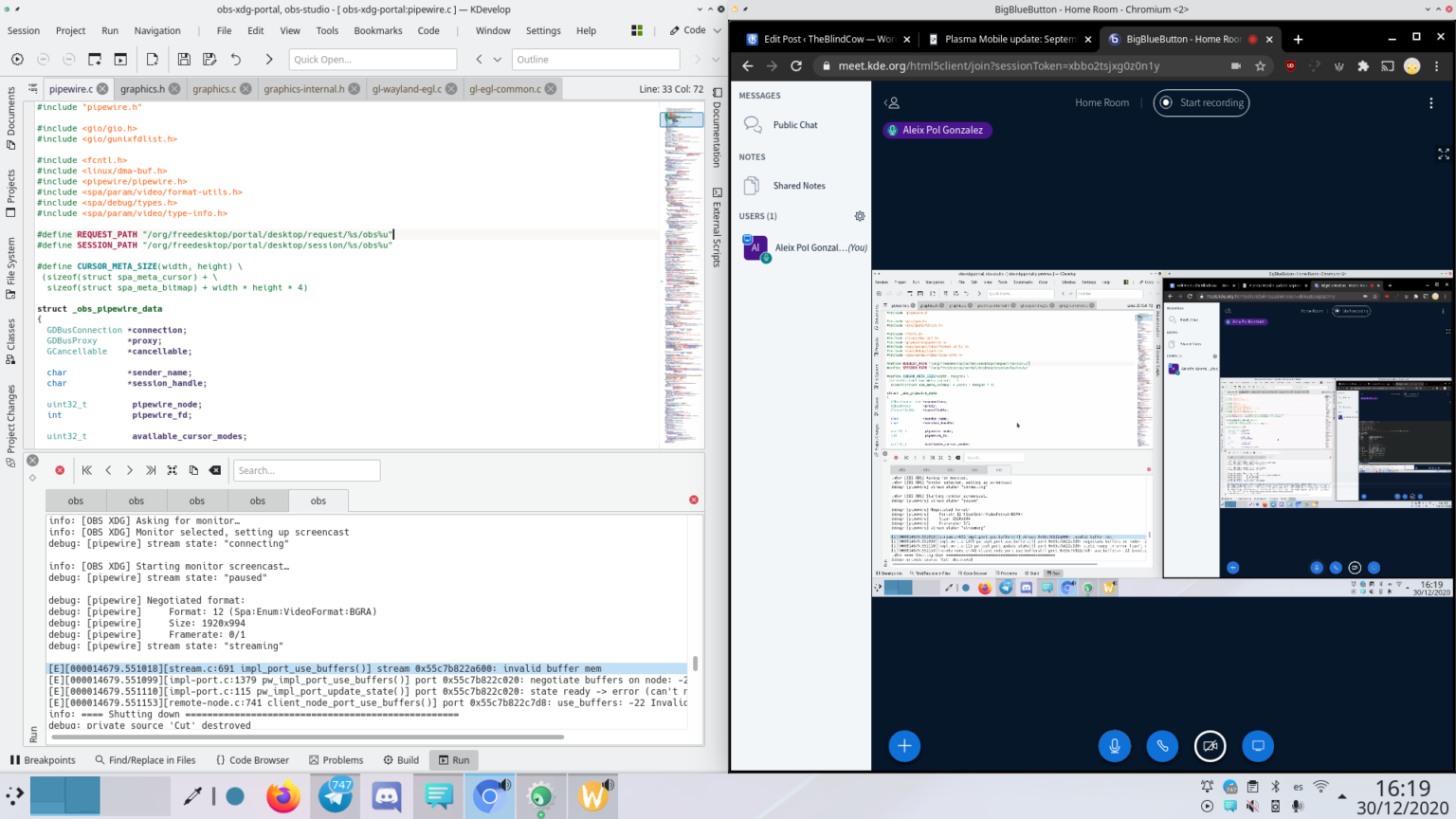Open Shared Notes

coord(798,186)
